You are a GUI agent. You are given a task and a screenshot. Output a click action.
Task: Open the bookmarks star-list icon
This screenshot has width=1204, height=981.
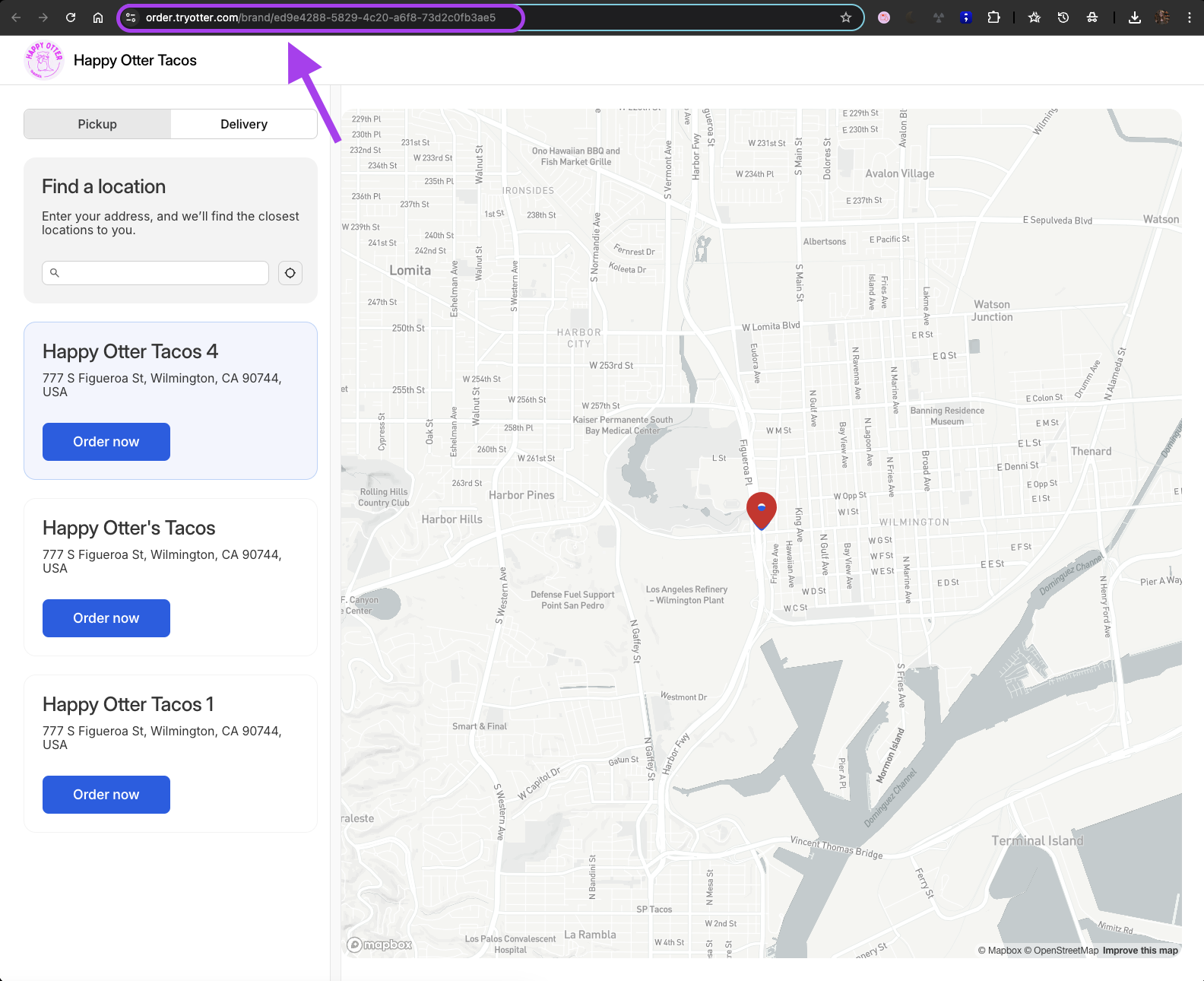tap(1034, 17)
